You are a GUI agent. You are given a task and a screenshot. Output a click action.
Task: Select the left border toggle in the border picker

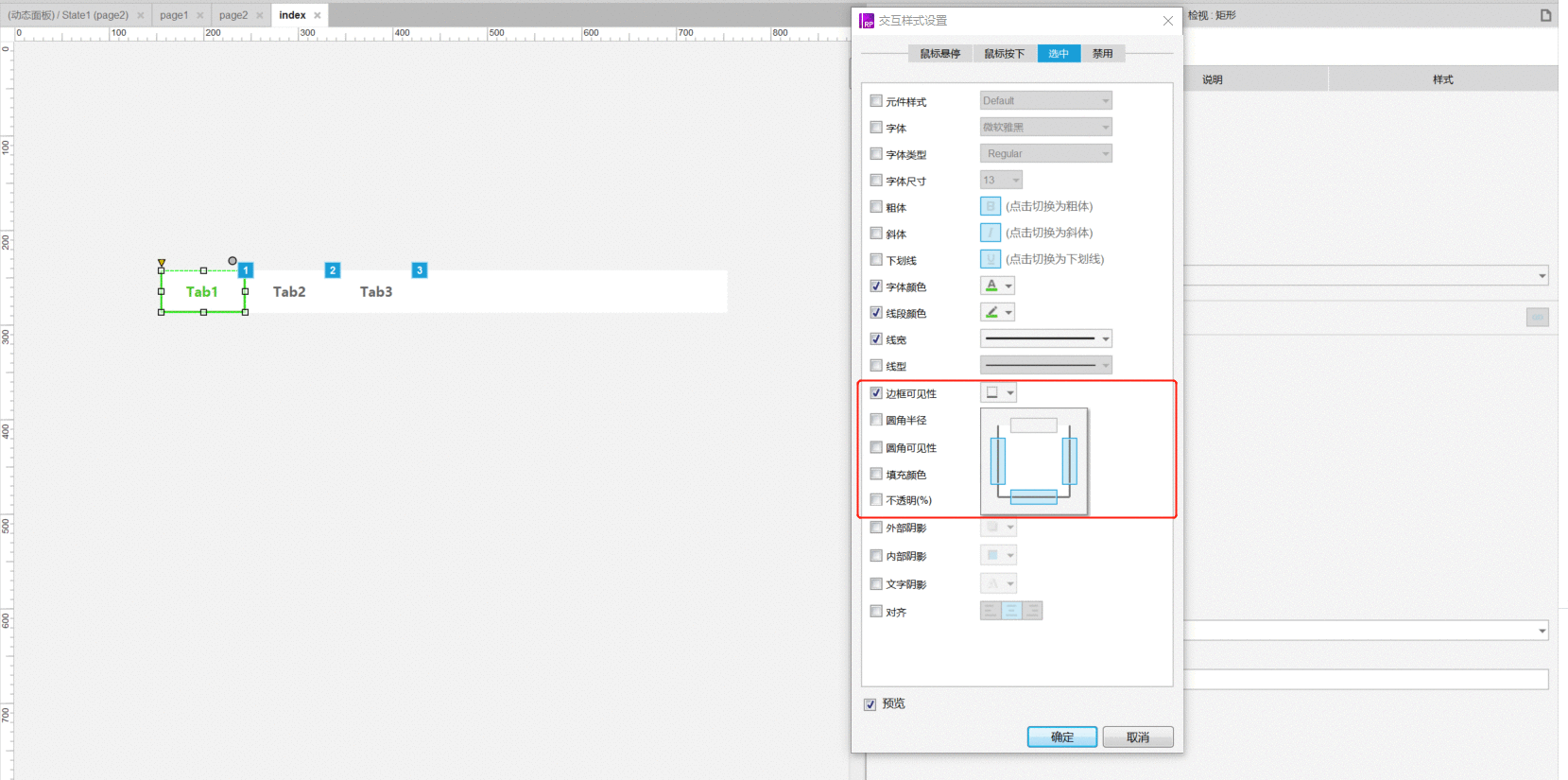click(x=998, y=461)
